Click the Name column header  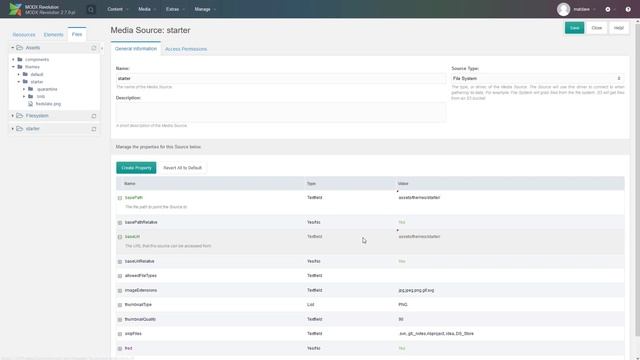tap(130, 184)
